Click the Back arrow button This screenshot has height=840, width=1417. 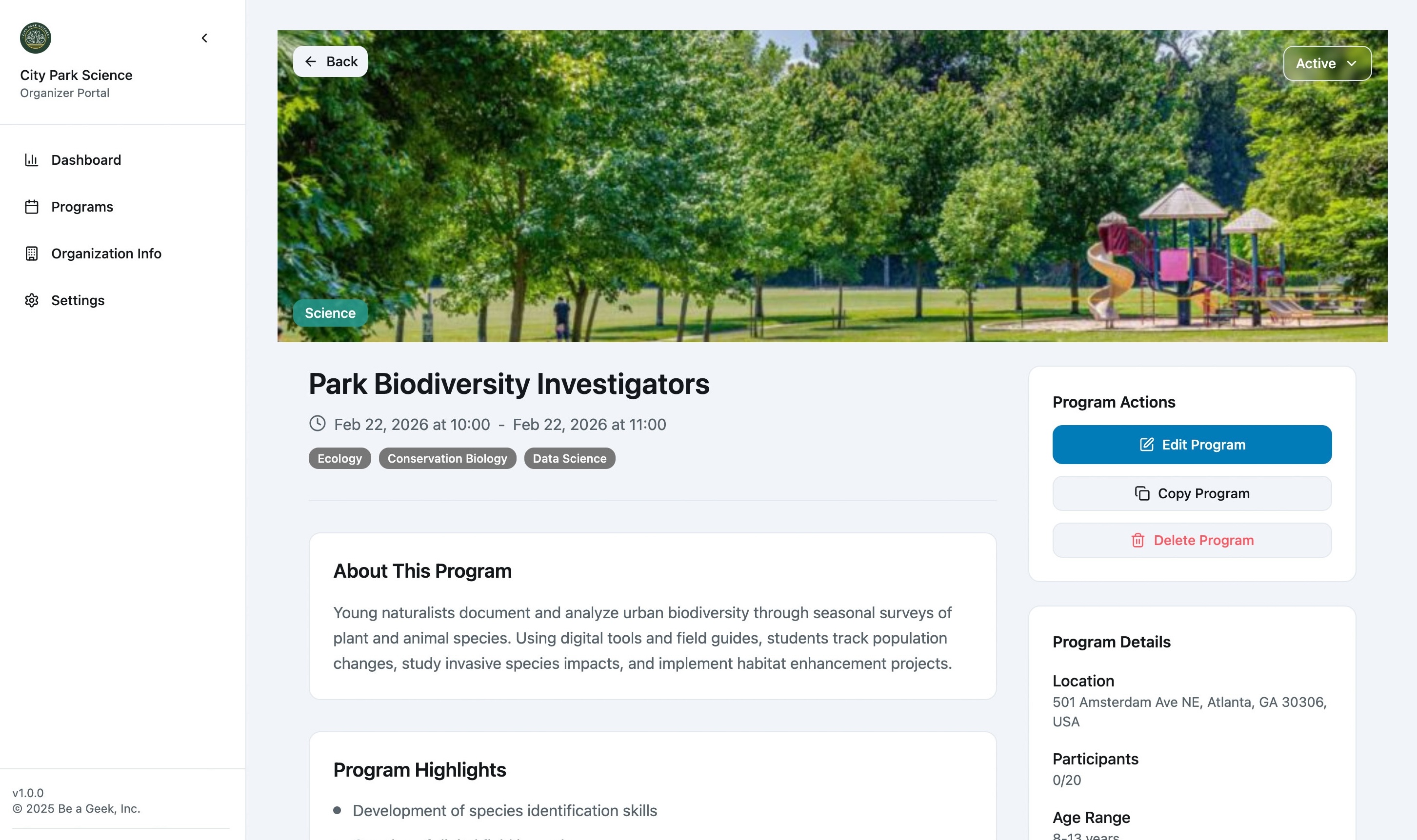click(330, 62)
